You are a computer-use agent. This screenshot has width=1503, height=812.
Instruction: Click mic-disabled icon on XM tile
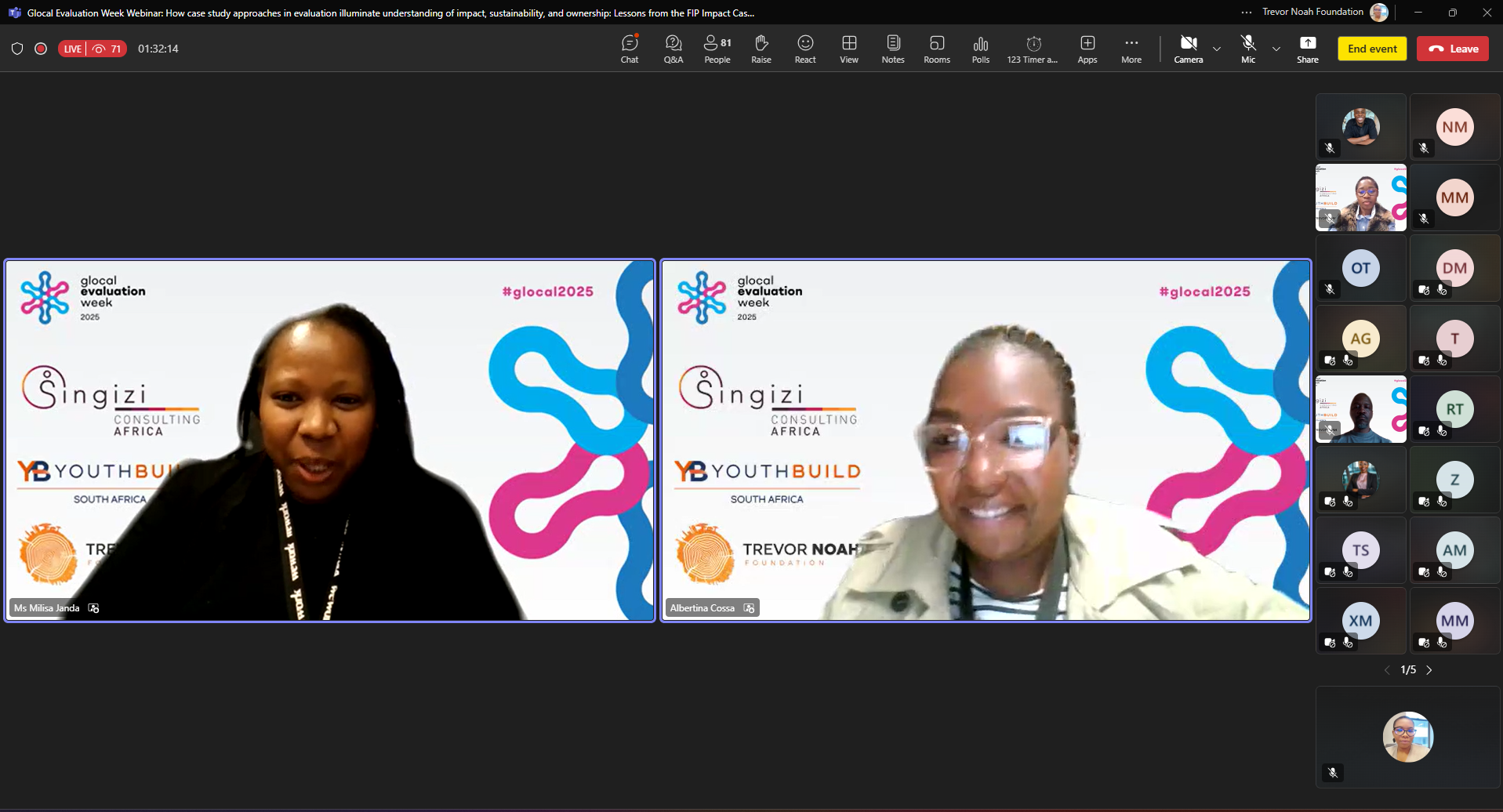[x=1348, y=643]
